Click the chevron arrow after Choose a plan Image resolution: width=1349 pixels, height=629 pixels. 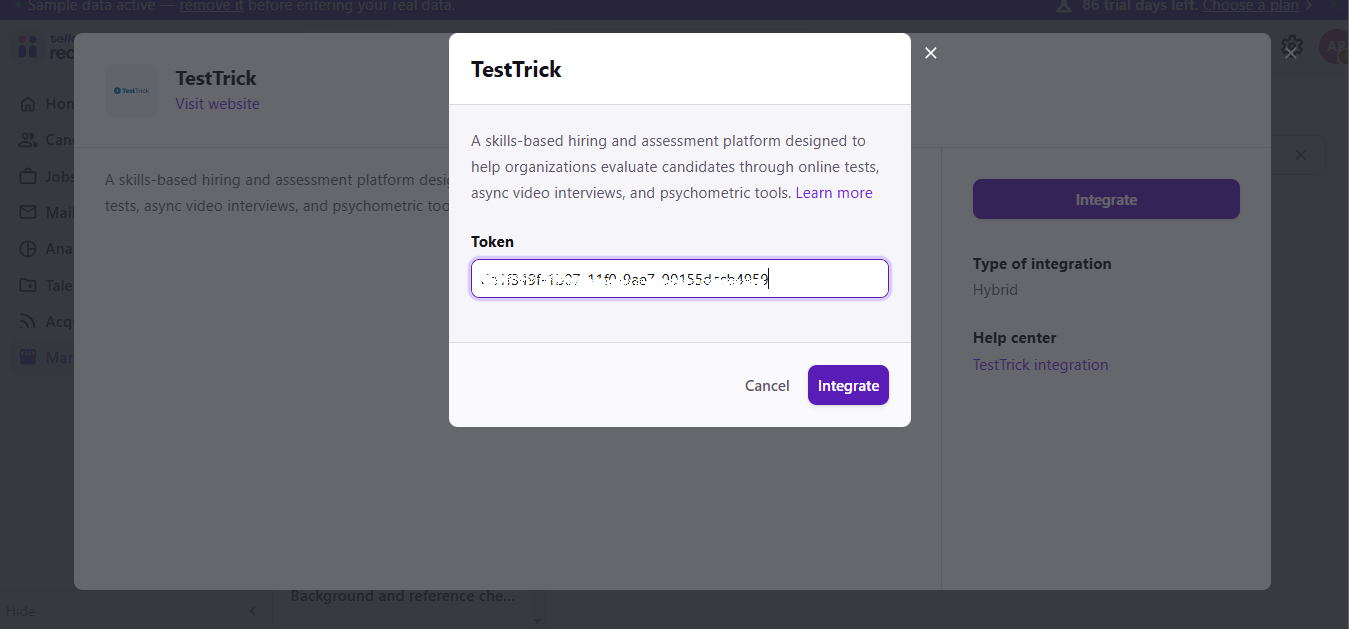[1309, 6]
